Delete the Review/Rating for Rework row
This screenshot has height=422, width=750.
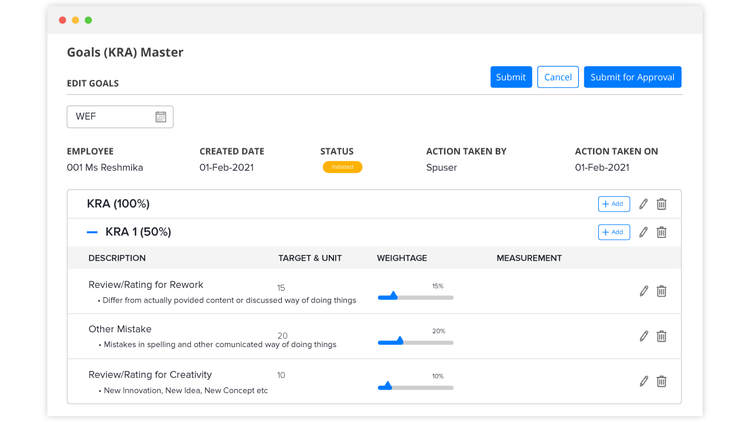pyautogui.click(x=662, y=291)
